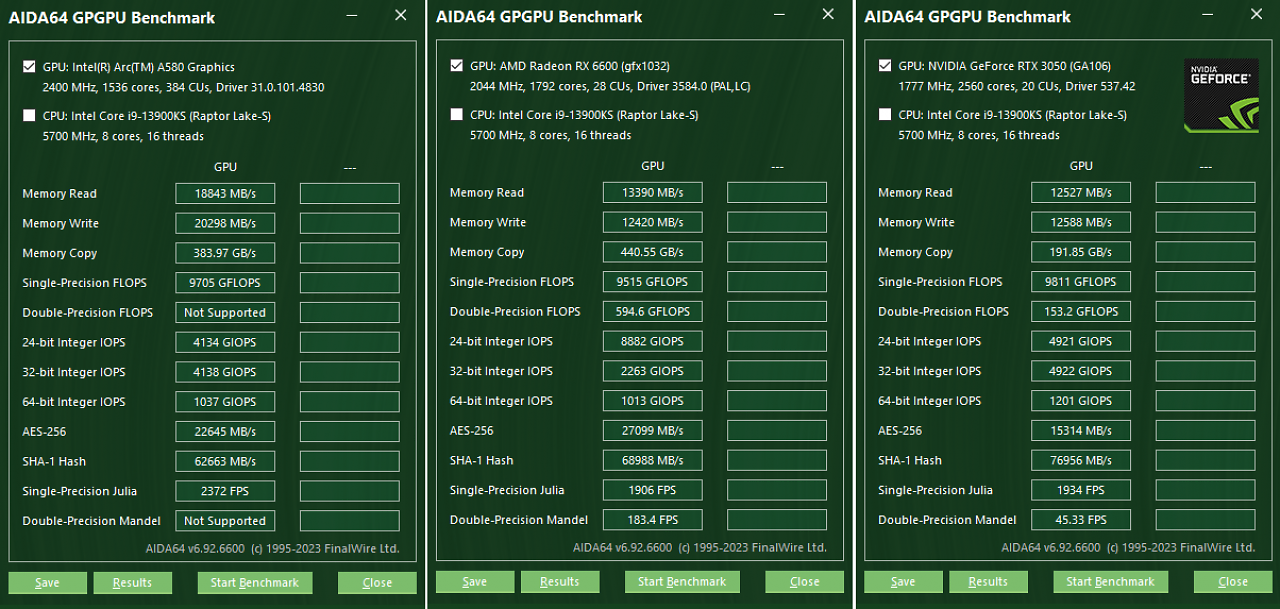
Task: Click Not Supported in Double-Precision Mandel row
Action: 225,521
